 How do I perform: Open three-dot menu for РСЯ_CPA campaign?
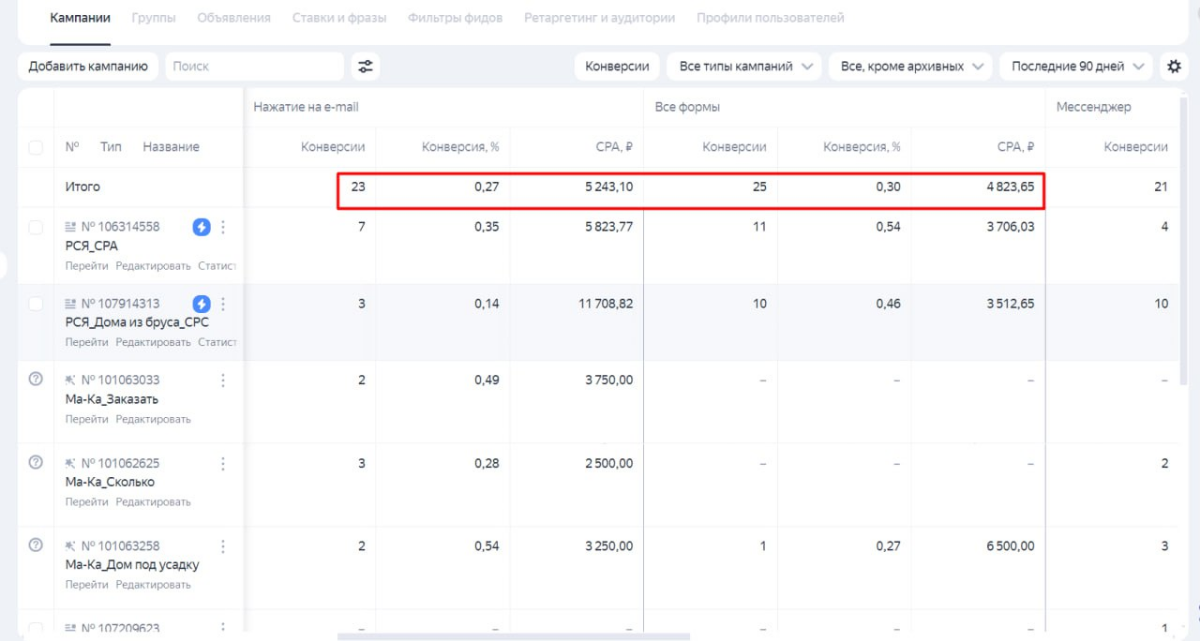(223, 227)
